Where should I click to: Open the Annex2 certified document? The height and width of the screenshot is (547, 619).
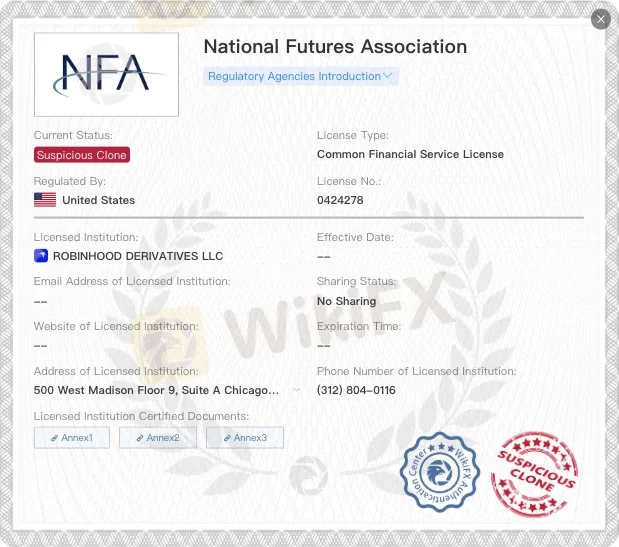[158, 438]
